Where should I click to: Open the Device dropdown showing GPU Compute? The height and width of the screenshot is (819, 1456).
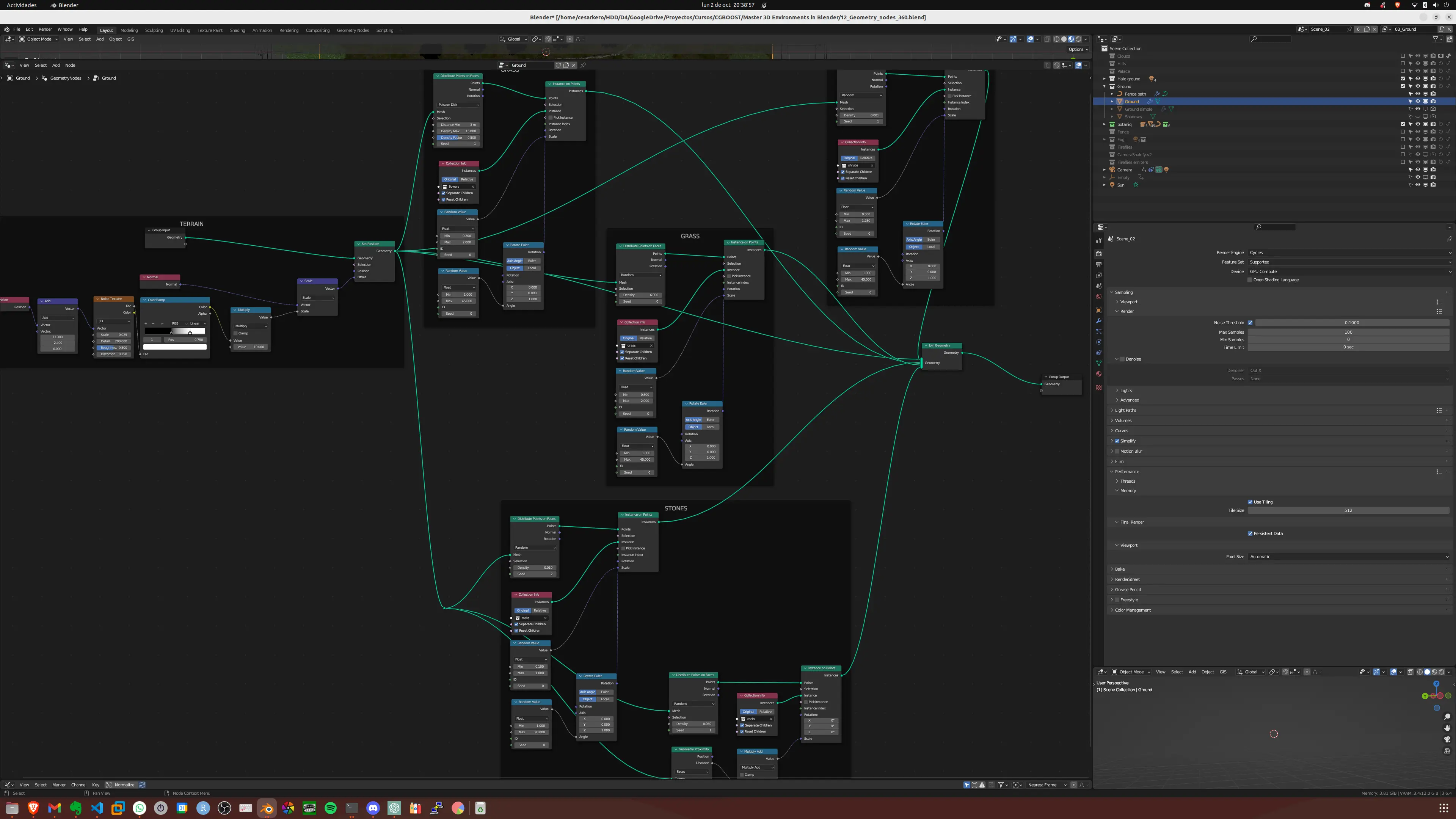[1349, 272]
